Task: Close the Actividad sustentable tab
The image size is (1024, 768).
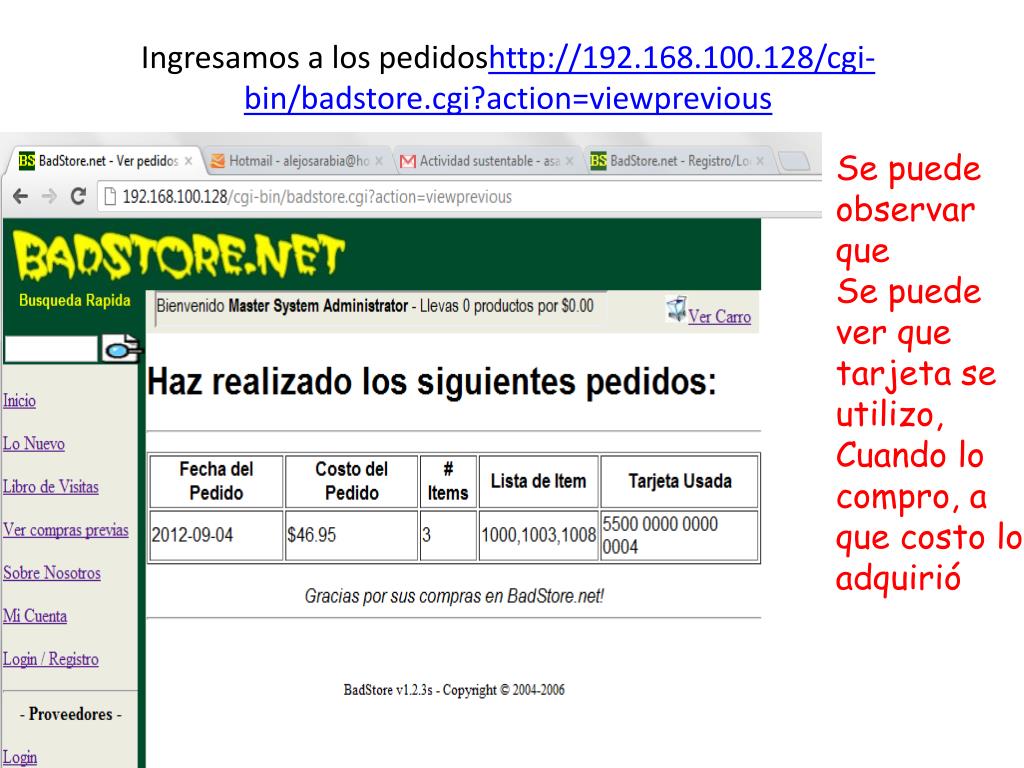Action: point(569,161)
